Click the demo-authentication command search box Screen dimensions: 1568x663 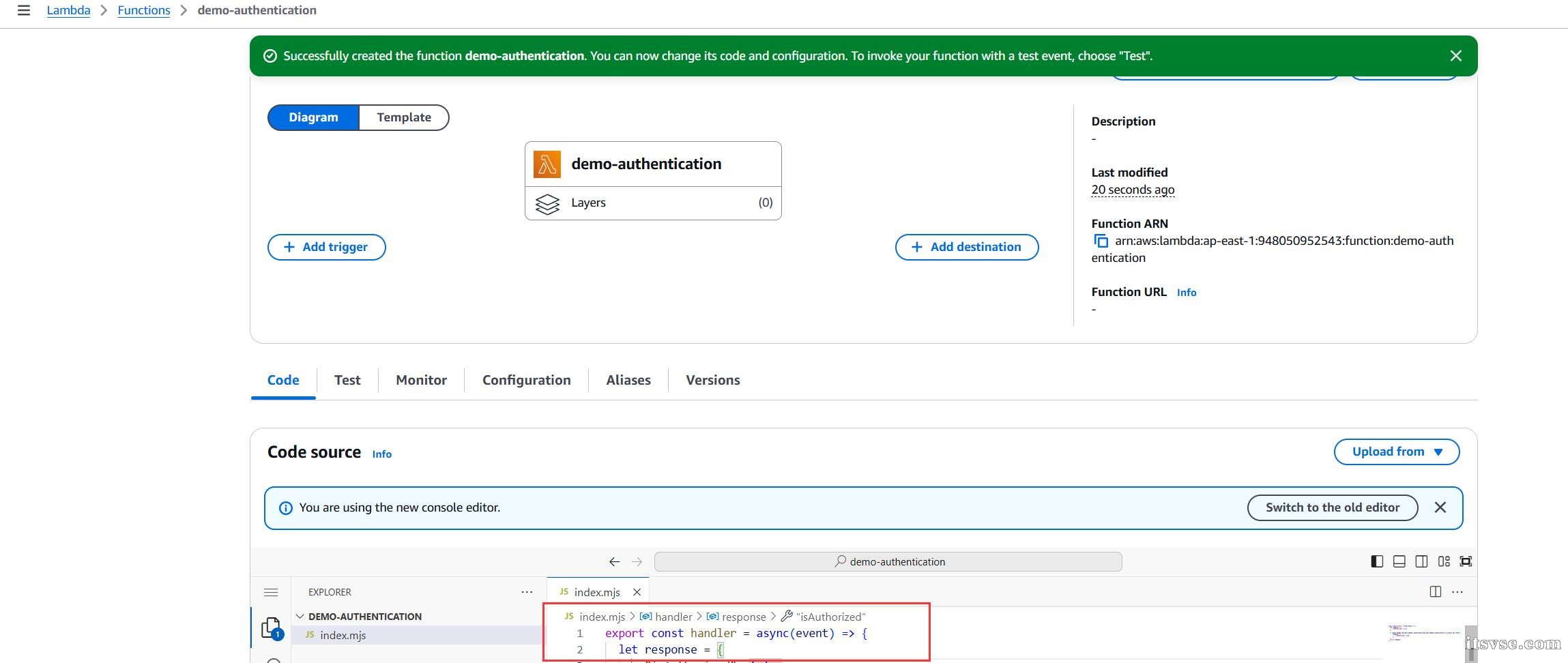click(x=888, y=561)
